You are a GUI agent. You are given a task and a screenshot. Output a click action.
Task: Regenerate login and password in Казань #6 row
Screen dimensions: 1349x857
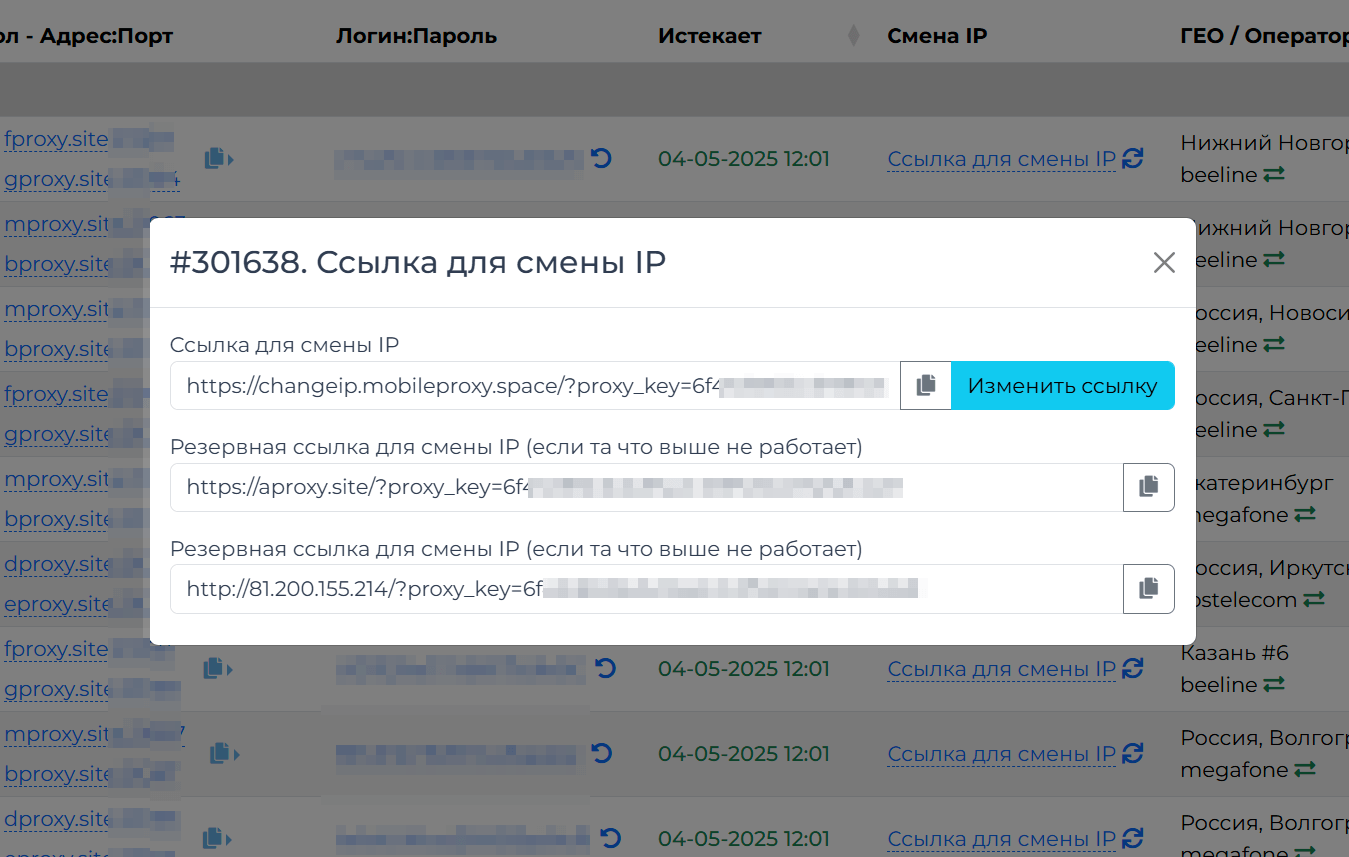click(x=604, y=668)
